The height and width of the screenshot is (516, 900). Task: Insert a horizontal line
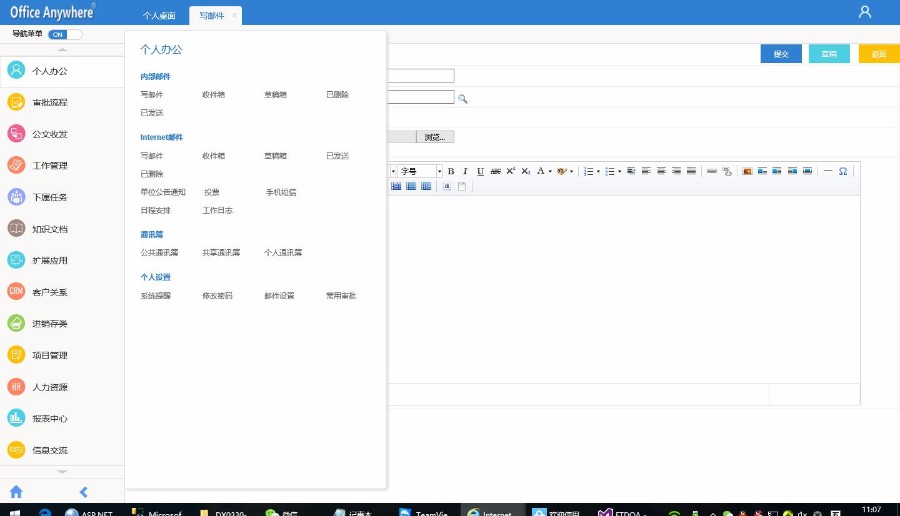coord(828,171)
